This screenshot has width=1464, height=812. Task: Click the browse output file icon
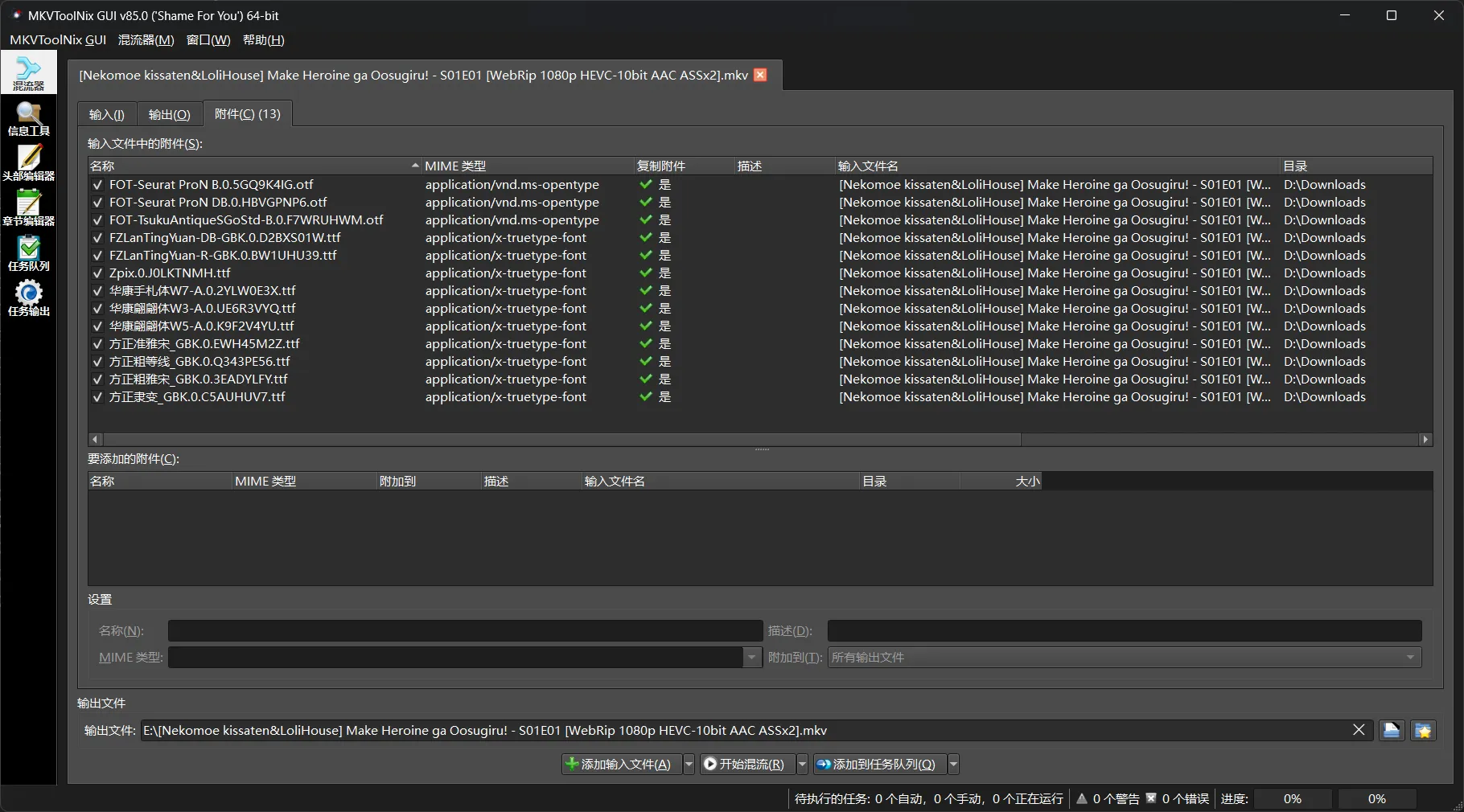coord(1392,730)
